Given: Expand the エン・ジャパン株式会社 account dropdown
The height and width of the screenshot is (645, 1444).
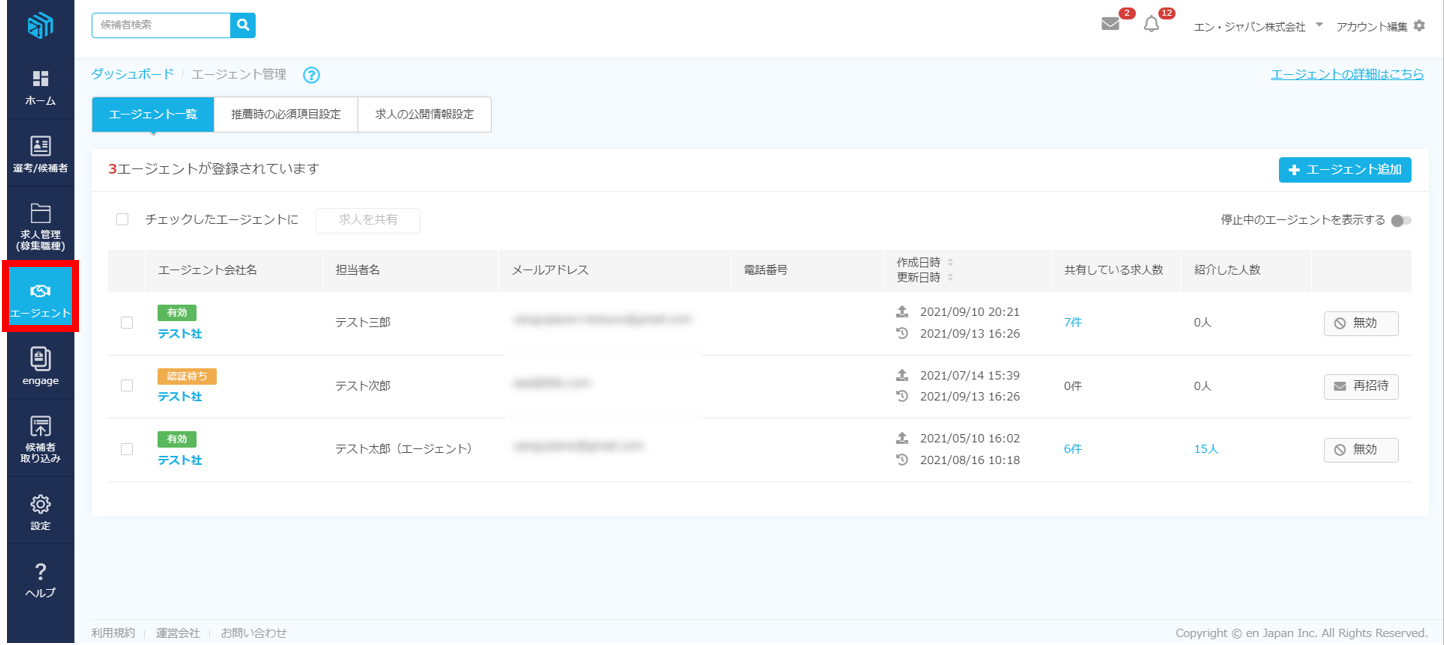Looking at the screenshot, I should tap(1319, 25).
